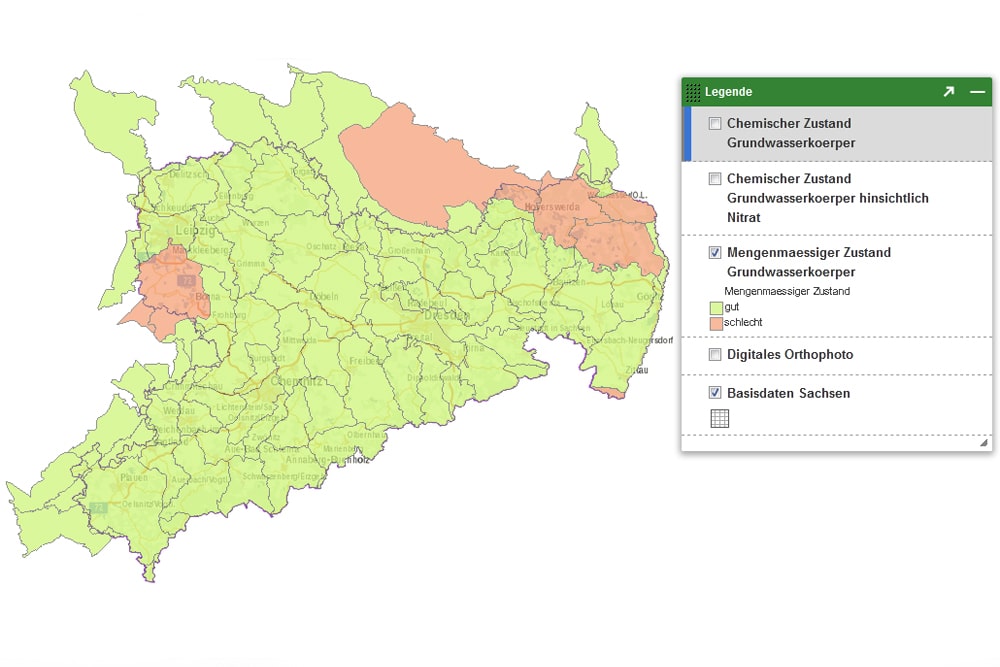Screen dimensions: 1000x667
Task: Click the Leipzig city label on map
Action: (x=195, y=231)
